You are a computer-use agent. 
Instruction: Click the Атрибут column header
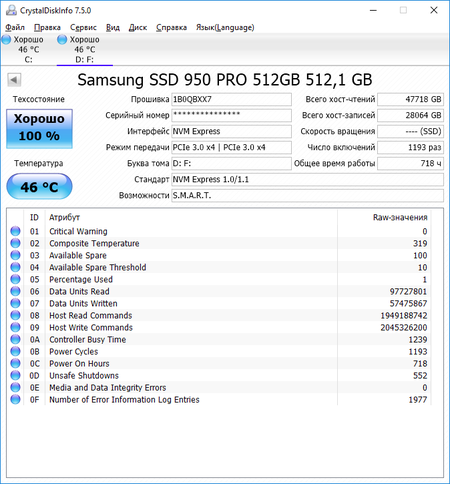pos(191,217)
